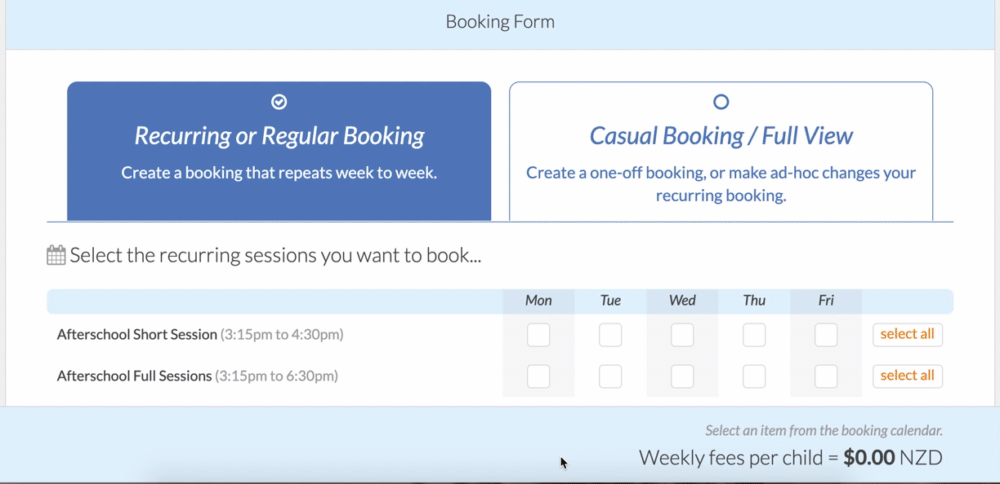The image size is (1000, 484).
Task: Select all days for Afterschool Full Sessions
Action: point(908,376)
